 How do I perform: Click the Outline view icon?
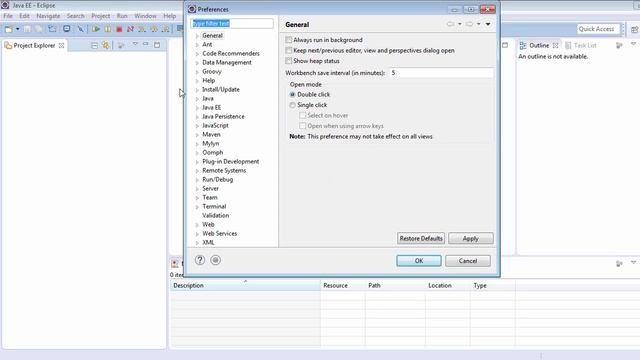(x=523, y=45)
